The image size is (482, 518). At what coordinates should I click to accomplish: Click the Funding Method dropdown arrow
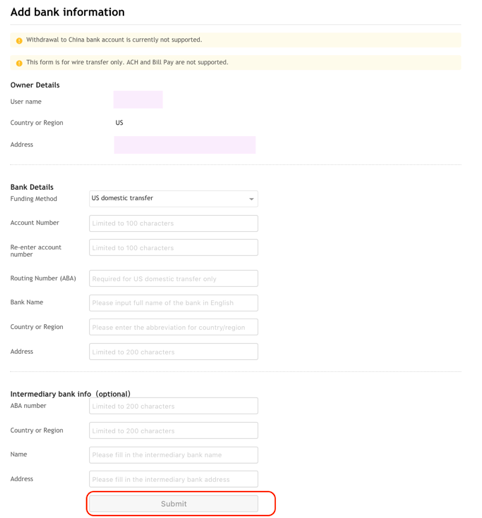[x=251, y=199]
